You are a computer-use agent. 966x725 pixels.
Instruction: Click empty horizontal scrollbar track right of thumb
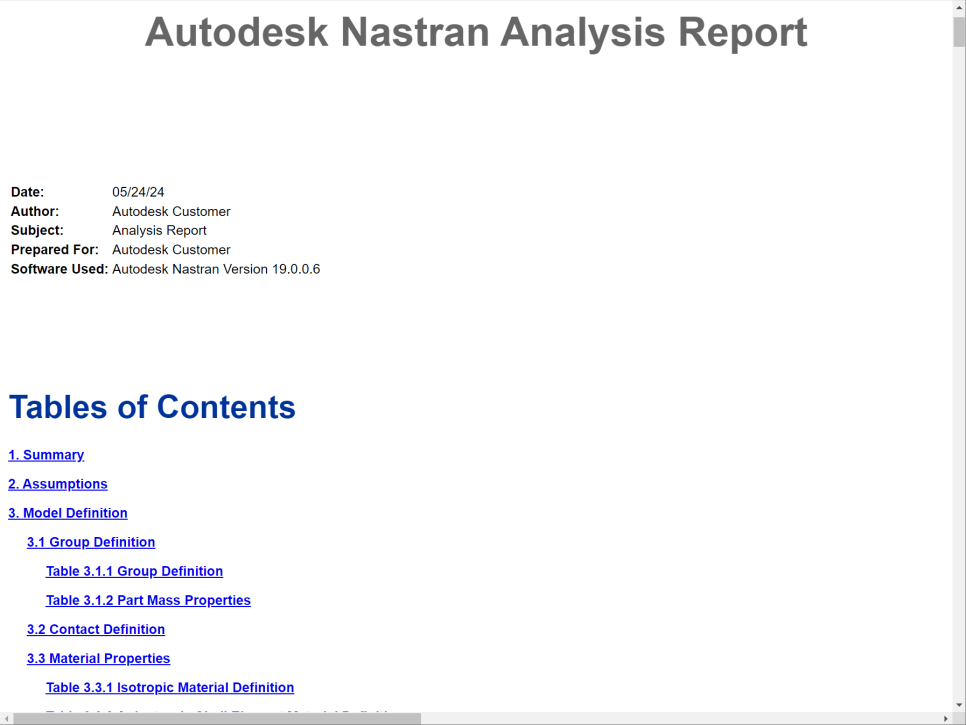point(680,718)
